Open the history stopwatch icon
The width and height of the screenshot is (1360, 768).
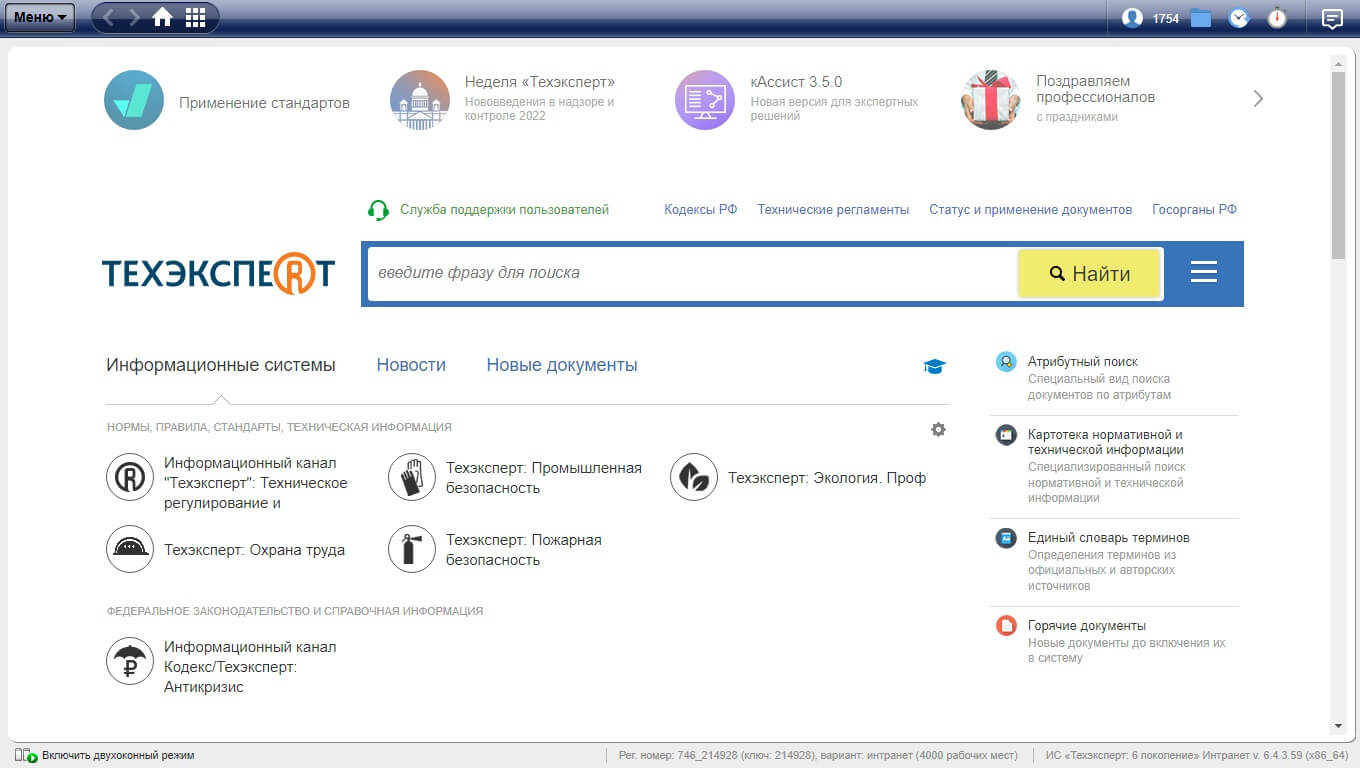pyautogui.click(x=1277, y=18)
